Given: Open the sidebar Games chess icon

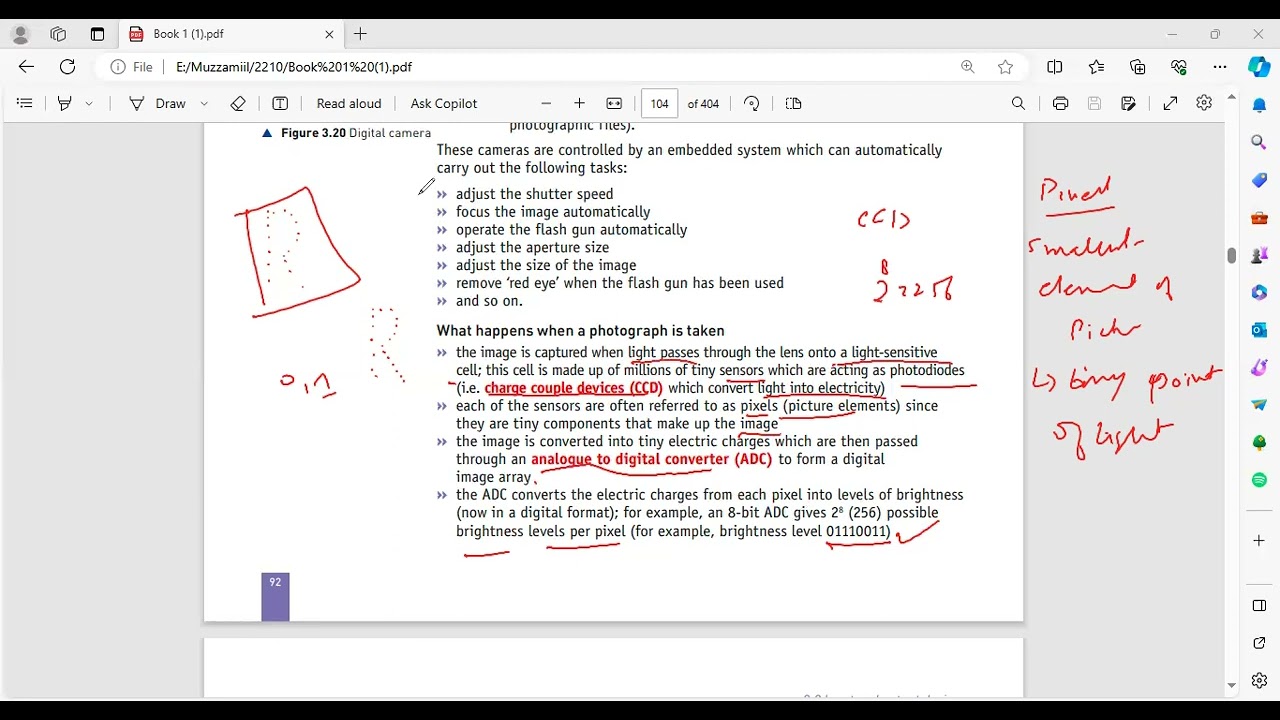Looking at the screenshot, I should point(1259,255).
